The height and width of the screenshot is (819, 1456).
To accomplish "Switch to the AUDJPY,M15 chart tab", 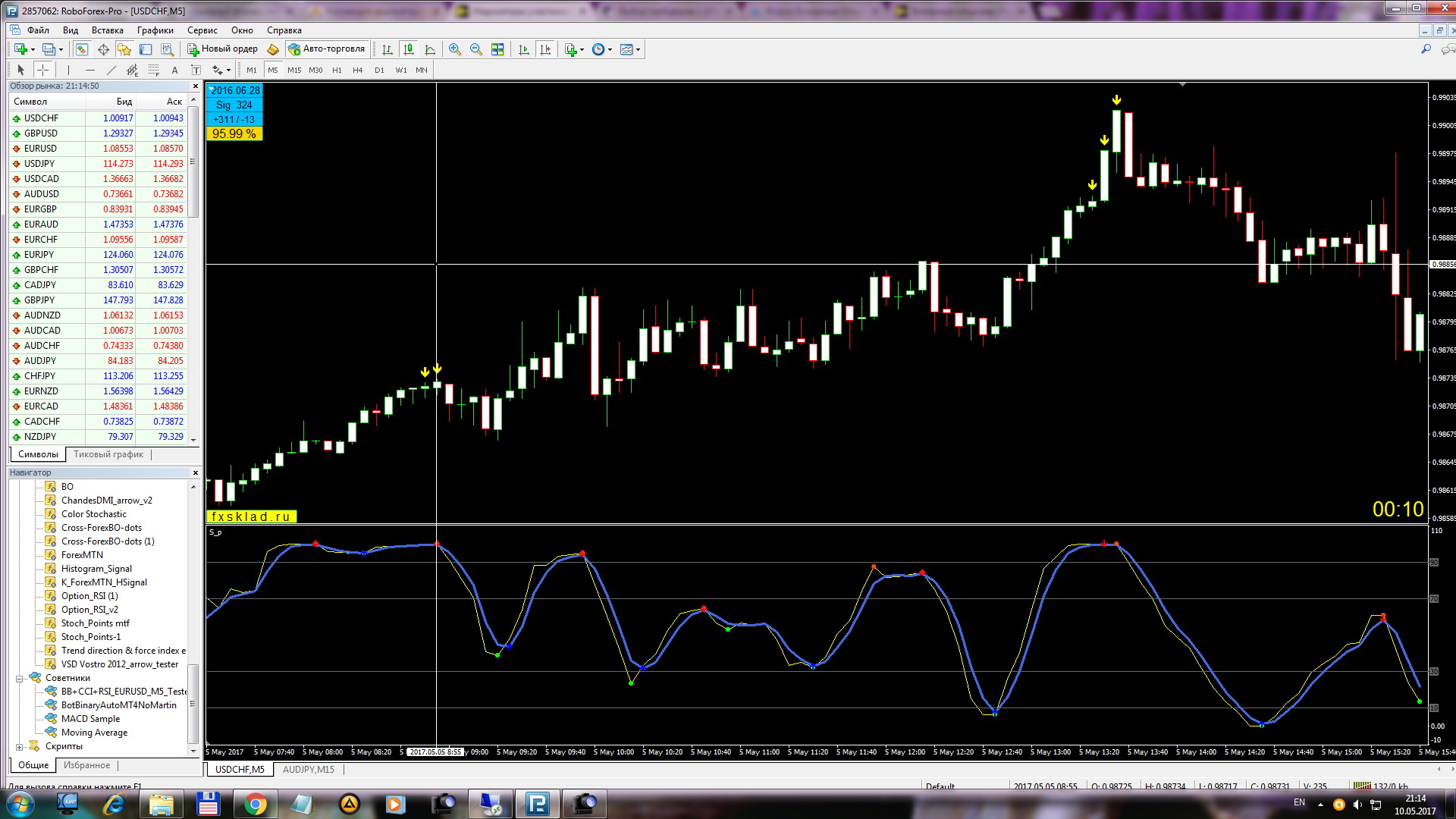I will point(309,770).
